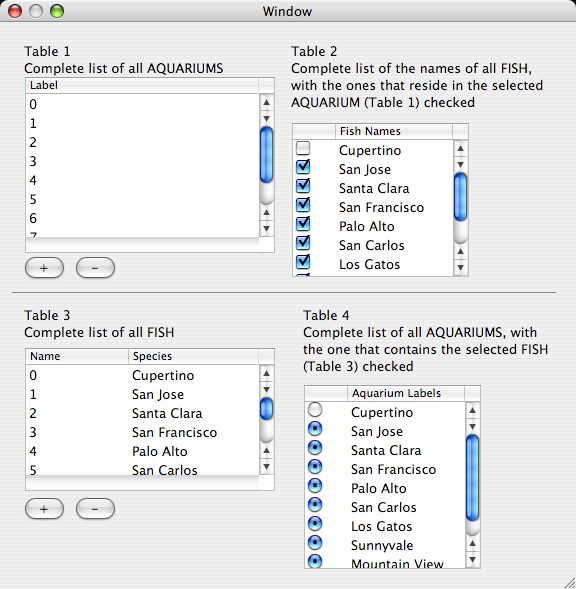
Task: Select aquarium row 1 in Table 1
Action: pyautogui.click(x=142, y=123)
